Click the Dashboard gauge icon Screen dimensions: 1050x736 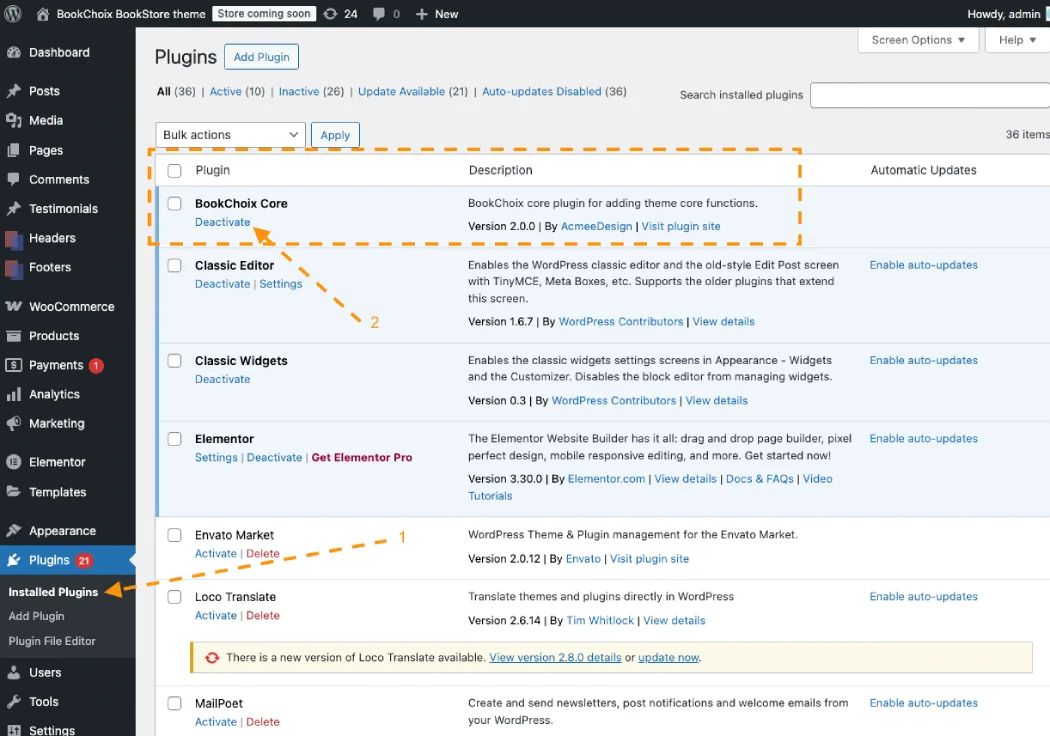click(13, 52)
